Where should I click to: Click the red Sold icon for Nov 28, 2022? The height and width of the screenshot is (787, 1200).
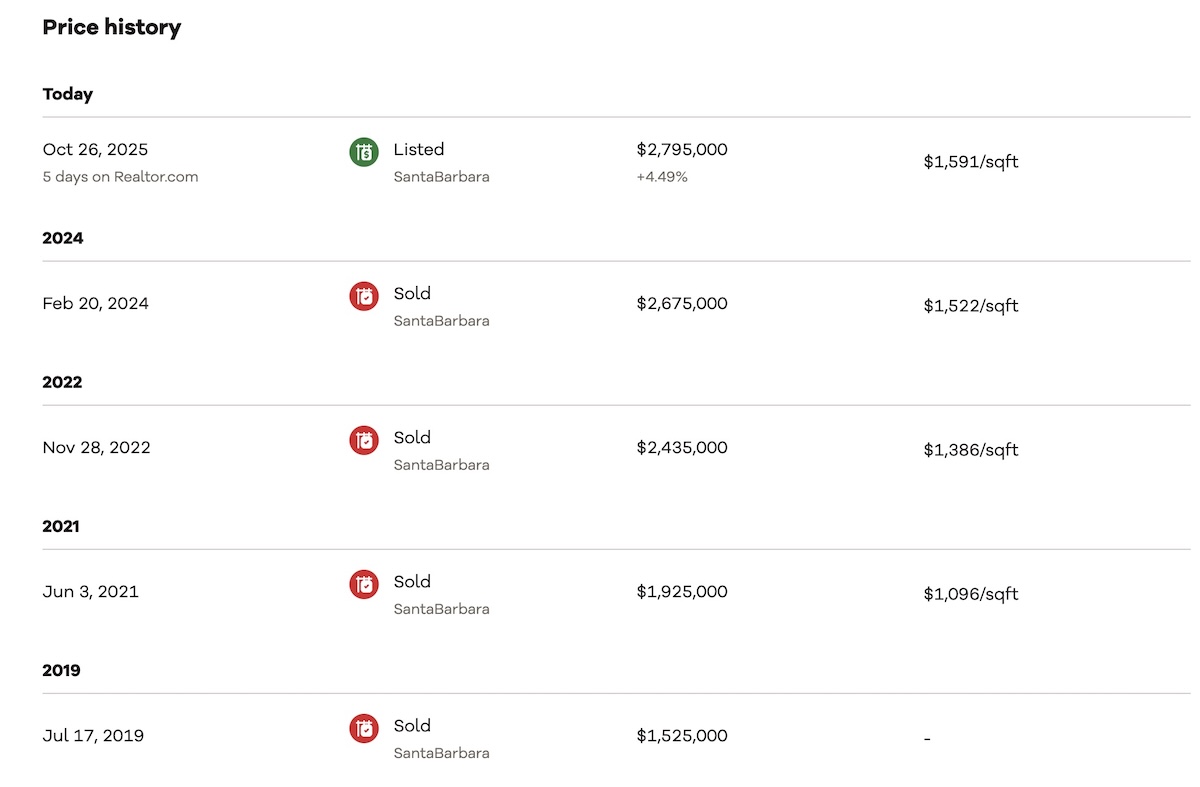[x=364, y=440]
